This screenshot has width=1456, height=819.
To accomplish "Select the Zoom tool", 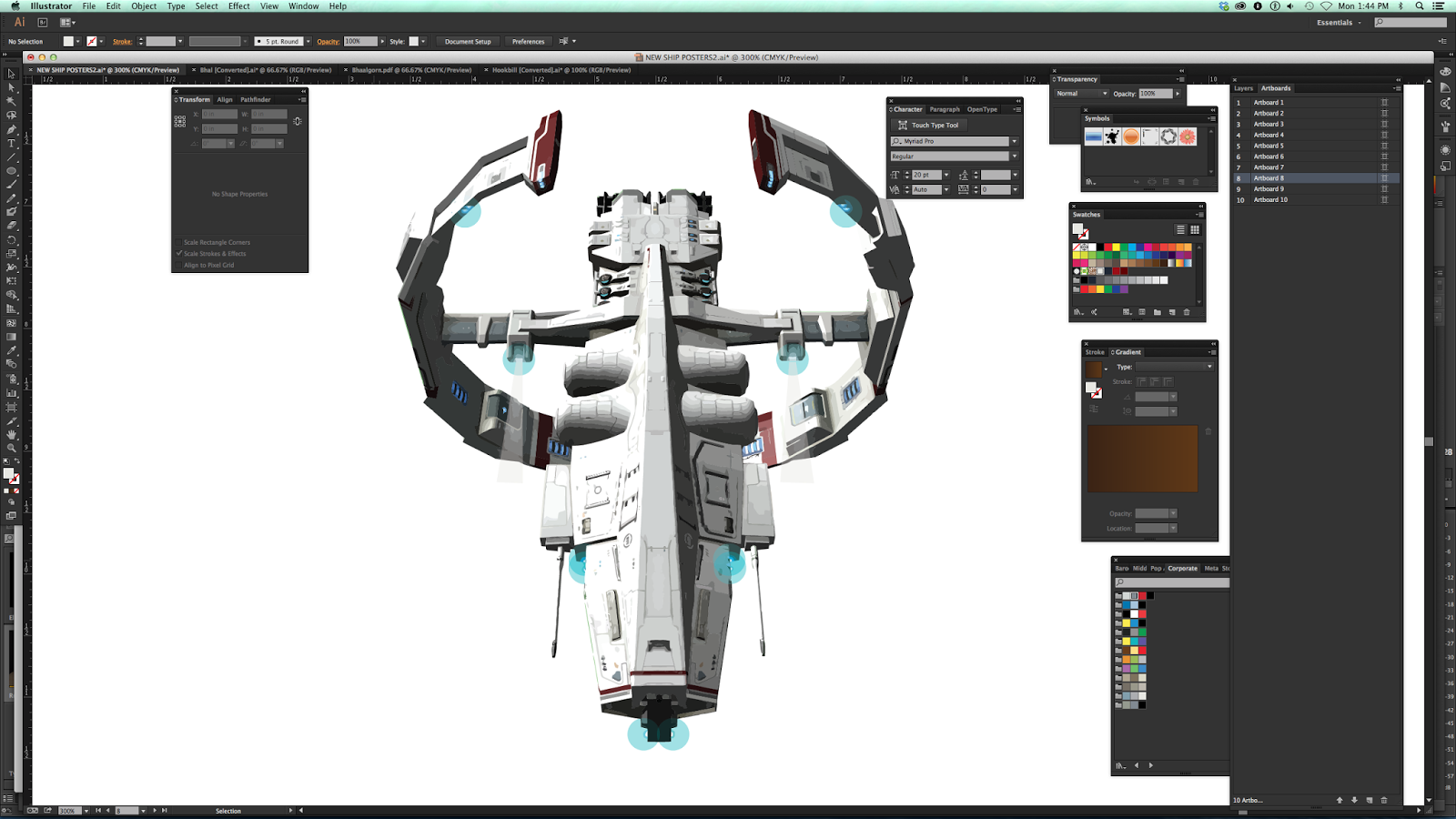I will (11, 448).
